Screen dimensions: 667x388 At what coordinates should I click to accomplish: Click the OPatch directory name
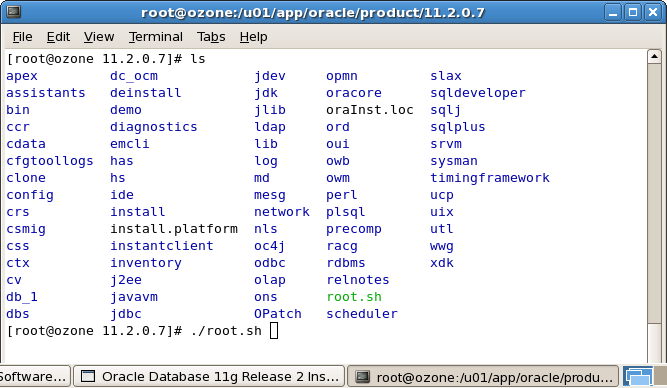[x=278, y=314]
